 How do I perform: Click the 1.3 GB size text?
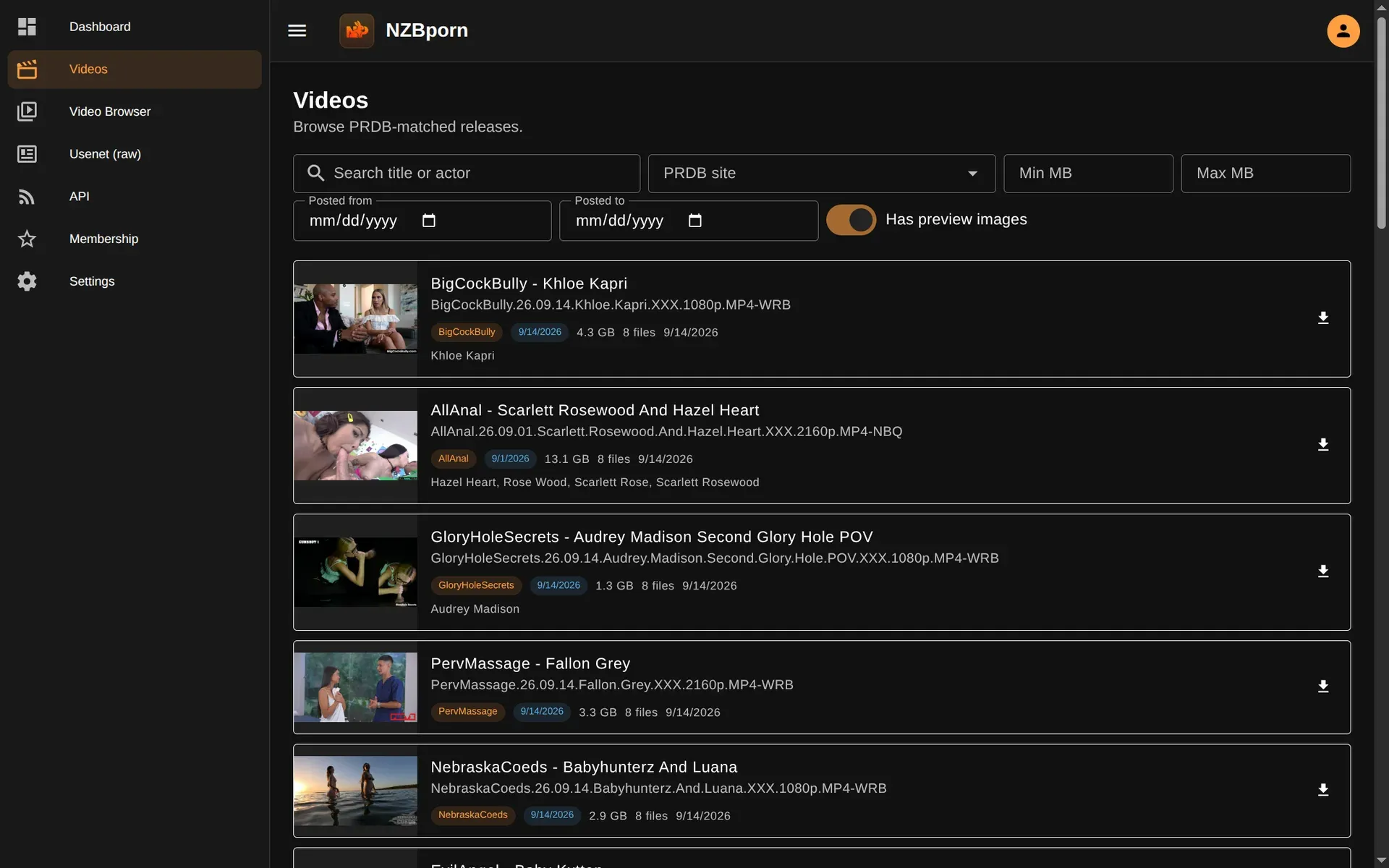tap(614, 586)
